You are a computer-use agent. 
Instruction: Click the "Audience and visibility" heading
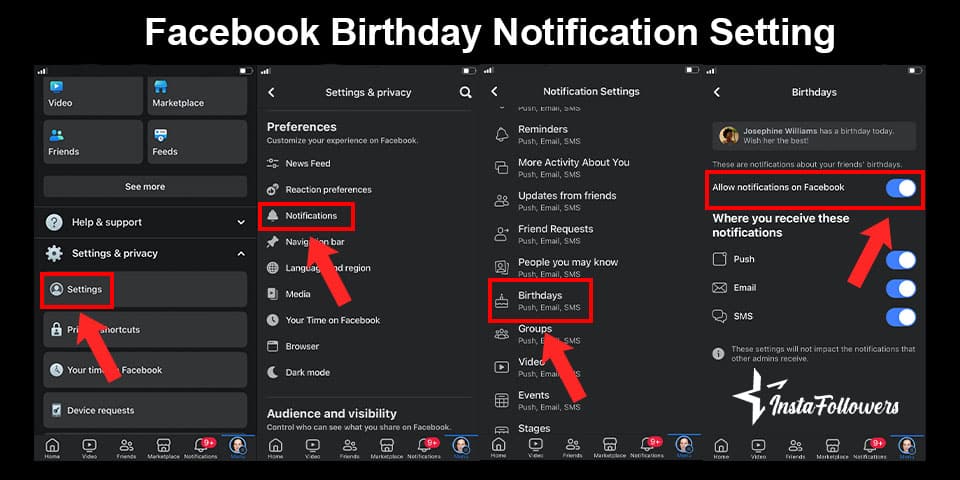point(331,414)
